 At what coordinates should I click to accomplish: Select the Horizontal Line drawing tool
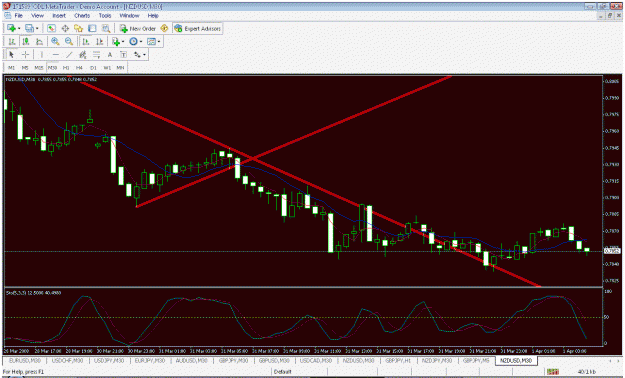coord(55,55)
